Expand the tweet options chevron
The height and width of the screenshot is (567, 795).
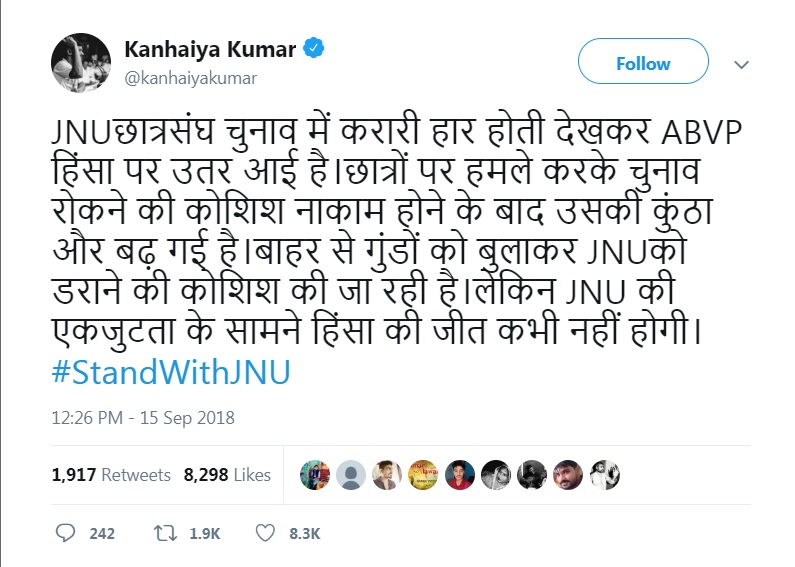click(x=741, y=64)
